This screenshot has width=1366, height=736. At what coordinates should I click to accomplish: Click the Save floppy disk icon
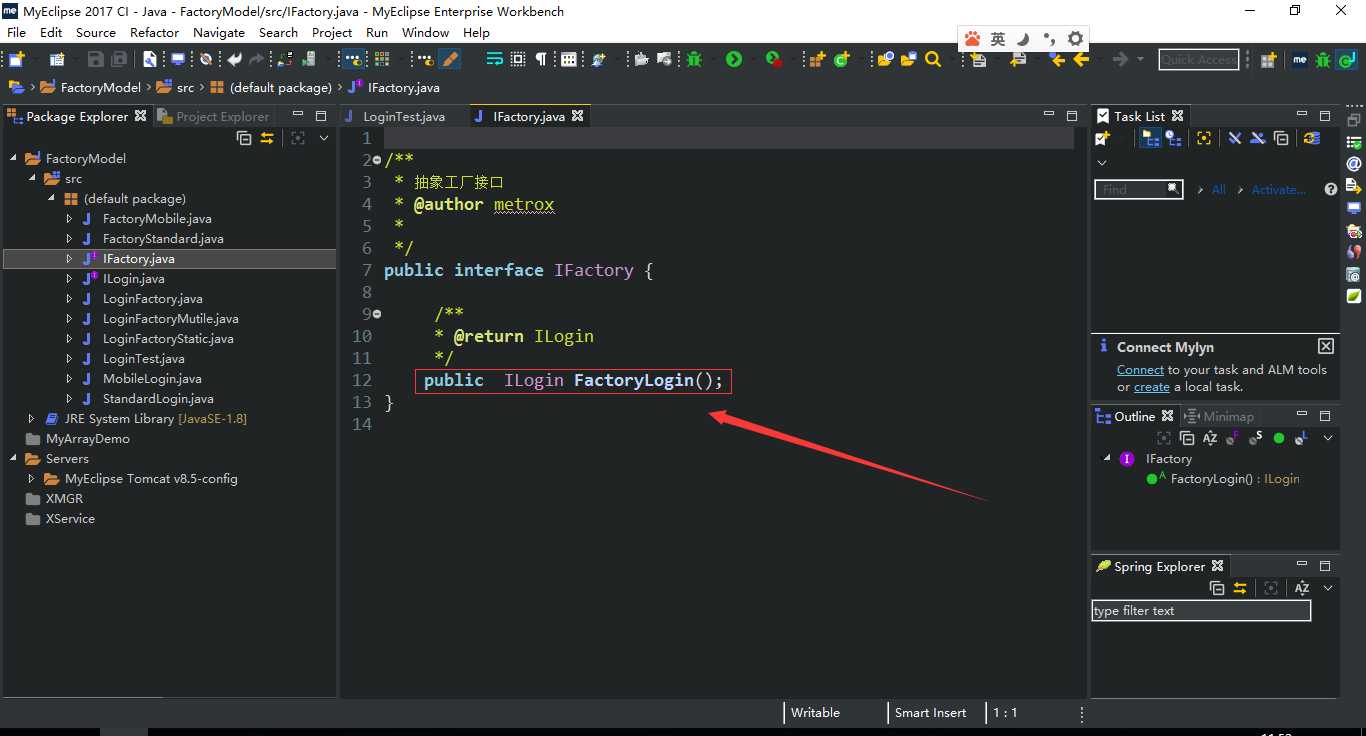pyautogui.click(x=95, y=60)
